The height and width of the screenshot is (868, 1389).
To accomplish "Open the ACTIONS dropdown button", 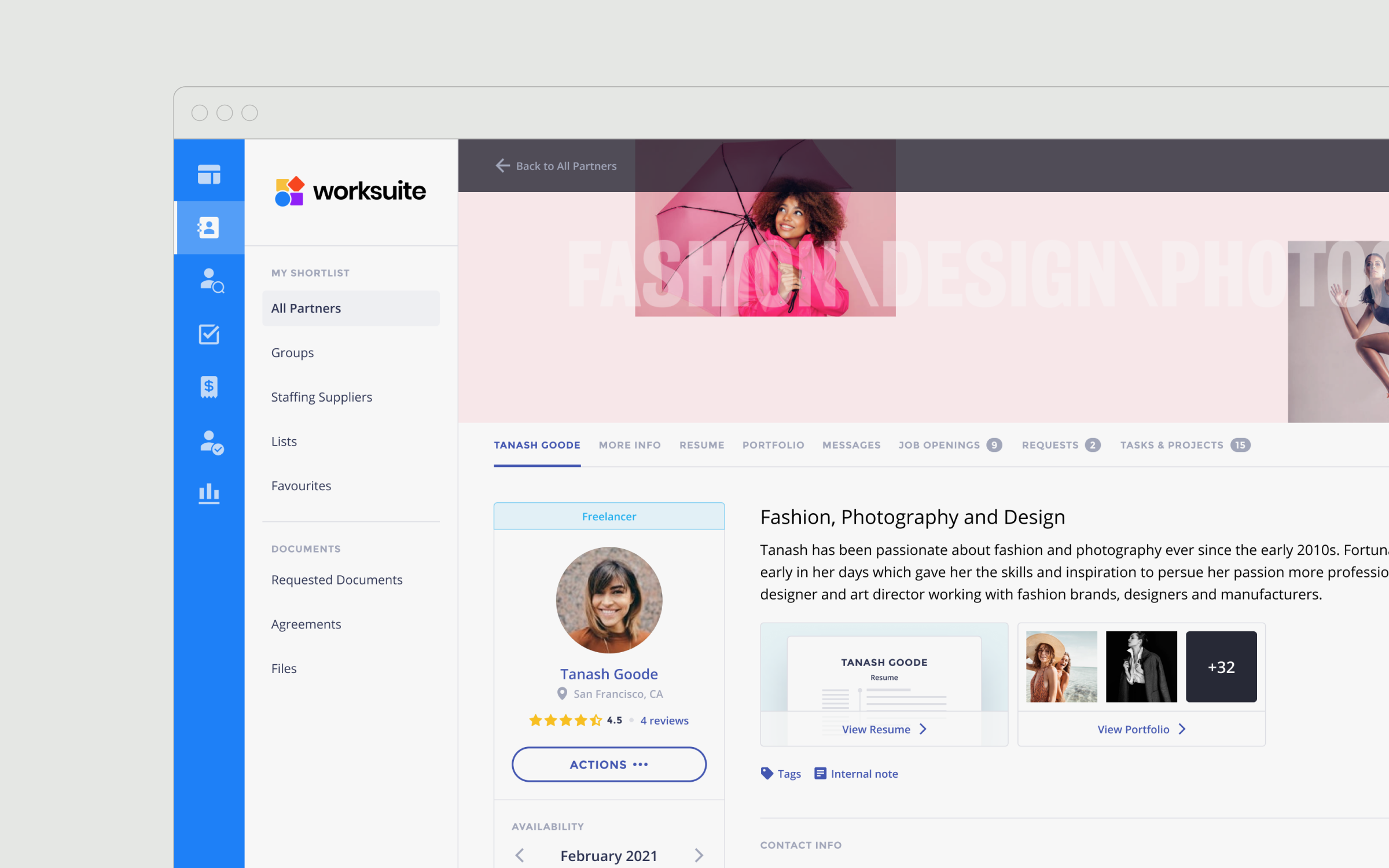I will [x=609, y=764].
